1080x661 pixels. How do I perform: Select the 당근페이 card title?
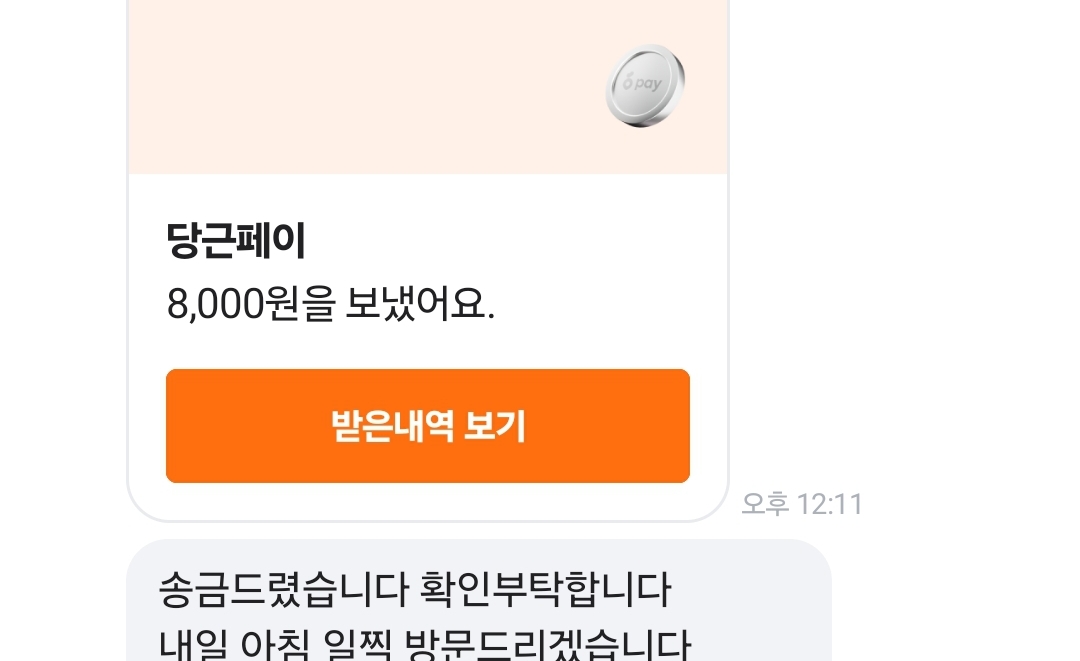click(236, 240)
